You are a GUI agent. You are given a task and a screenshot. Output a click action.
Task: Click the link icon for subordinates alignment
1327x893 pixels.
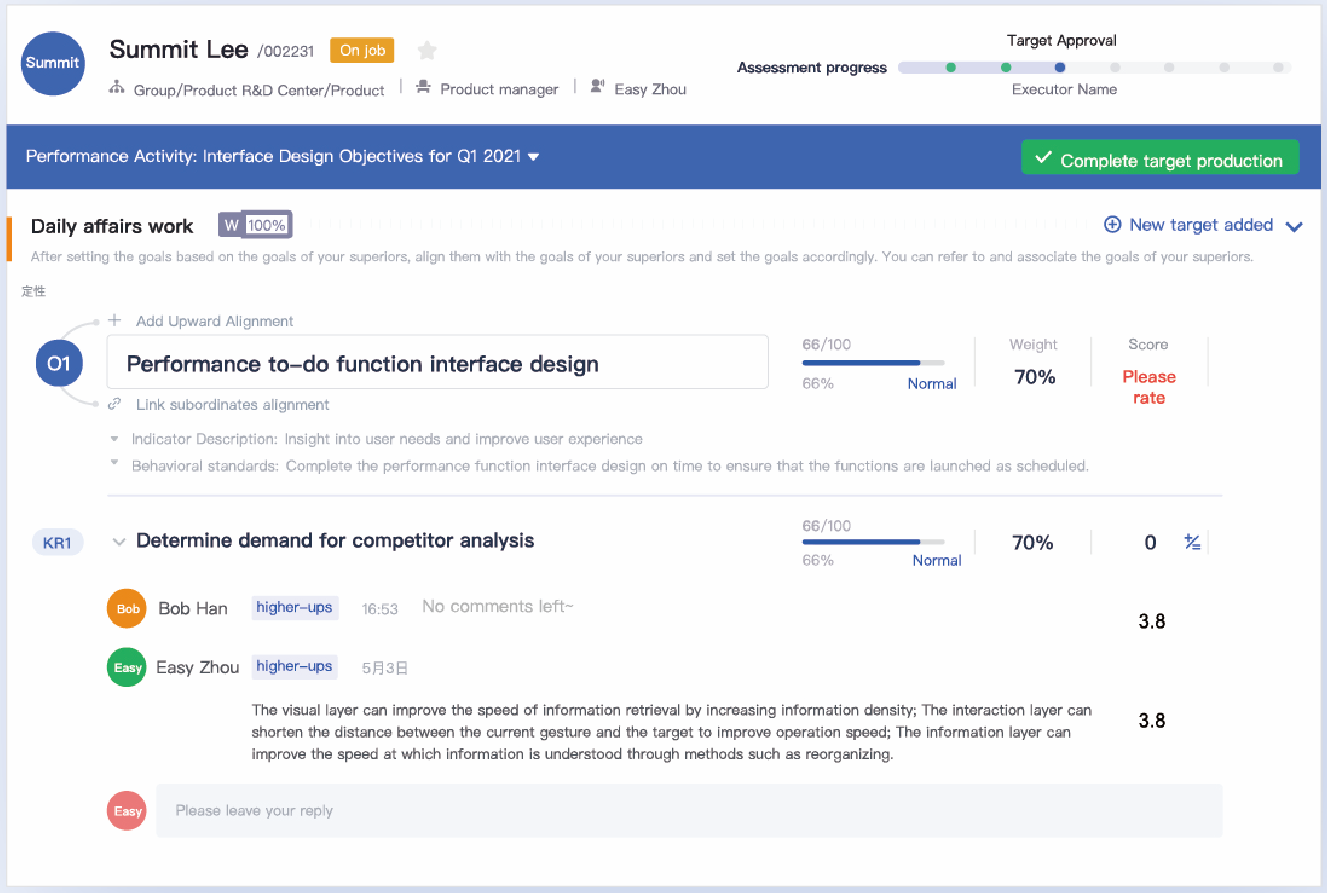click(x=115, y=404)
